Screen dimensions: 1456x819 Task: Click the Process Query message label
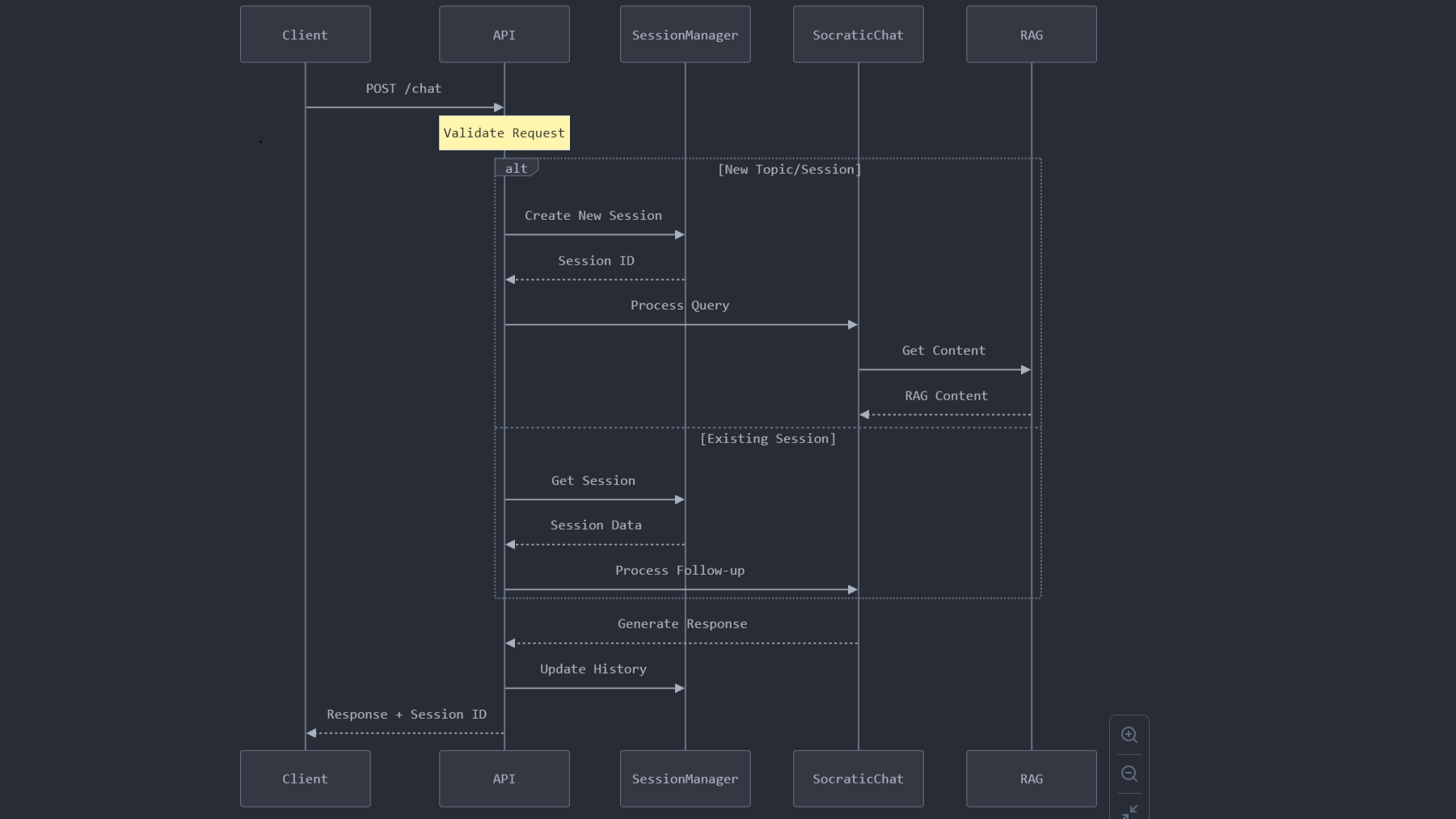coord(680,306)
